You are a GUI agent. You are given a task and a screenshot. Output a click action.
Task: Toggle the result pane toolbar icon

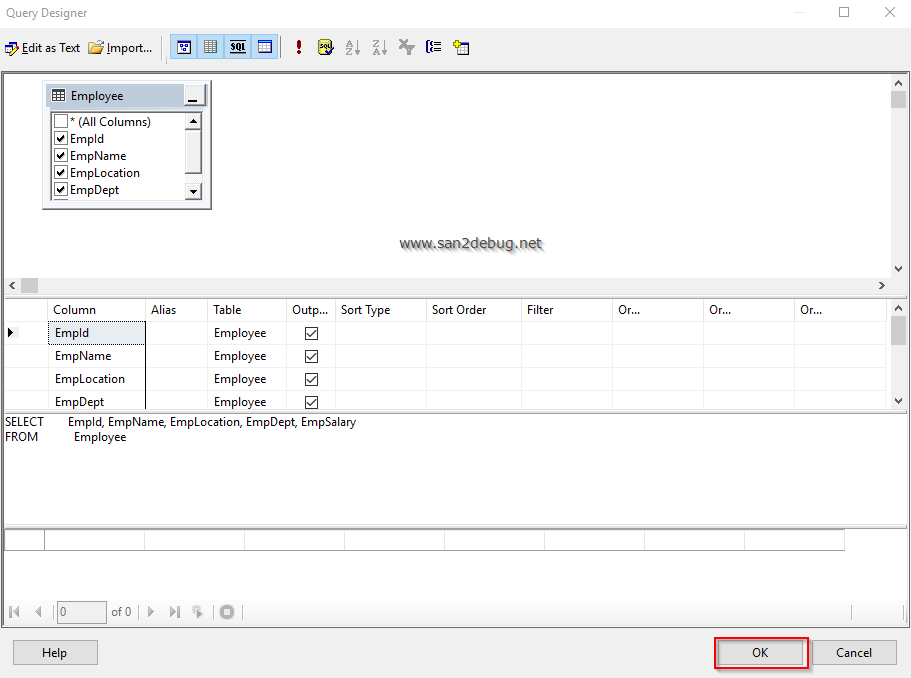coord(264,47)
